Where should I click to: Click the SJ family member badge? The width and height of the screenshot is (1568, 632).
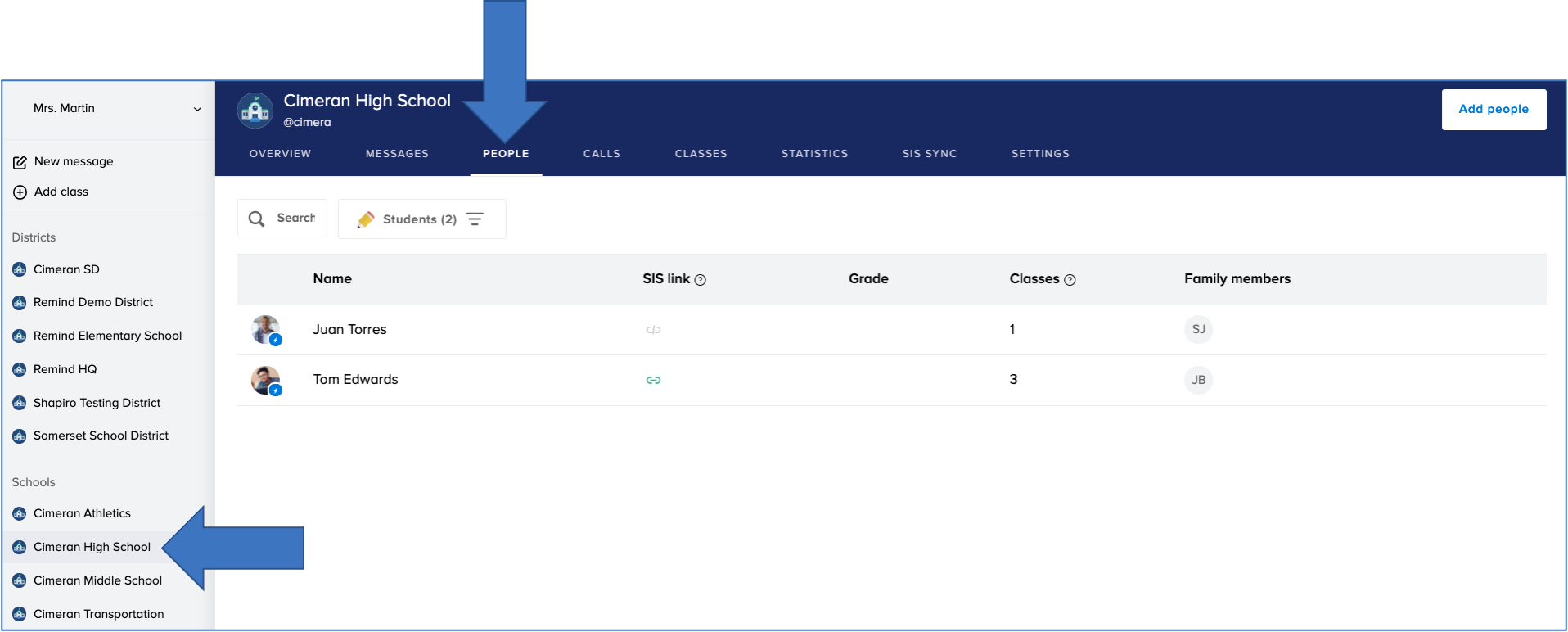click(1198, 329)
